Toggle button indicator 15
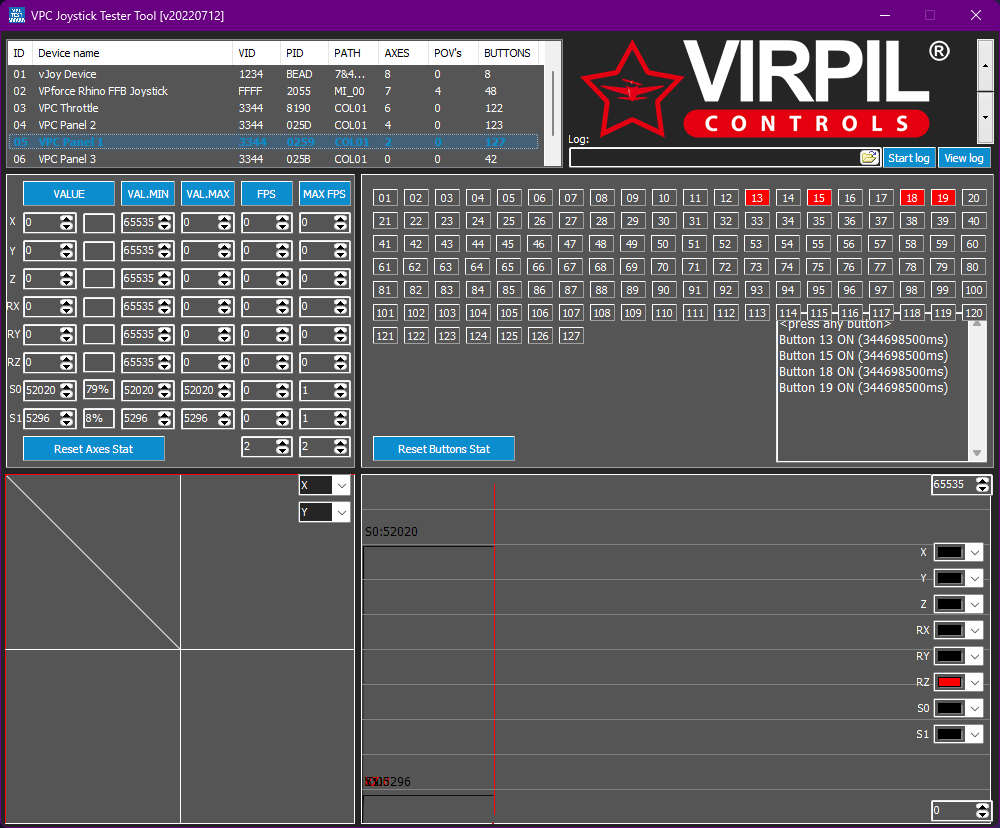 [819, 198]
